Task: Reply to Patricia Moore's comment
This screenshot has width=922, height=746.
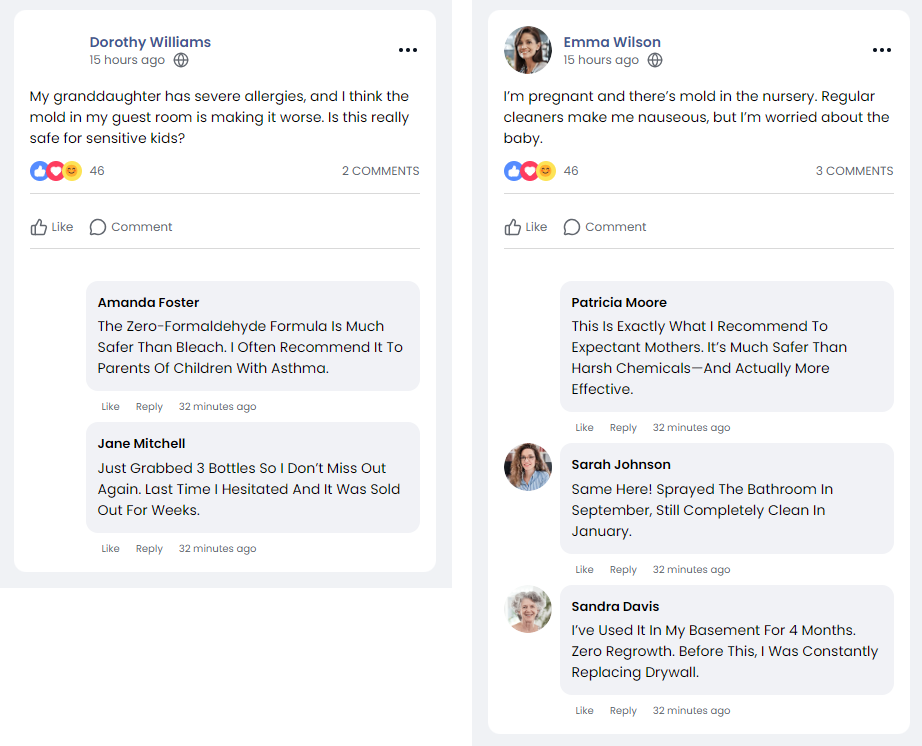Action: [623, 428]
